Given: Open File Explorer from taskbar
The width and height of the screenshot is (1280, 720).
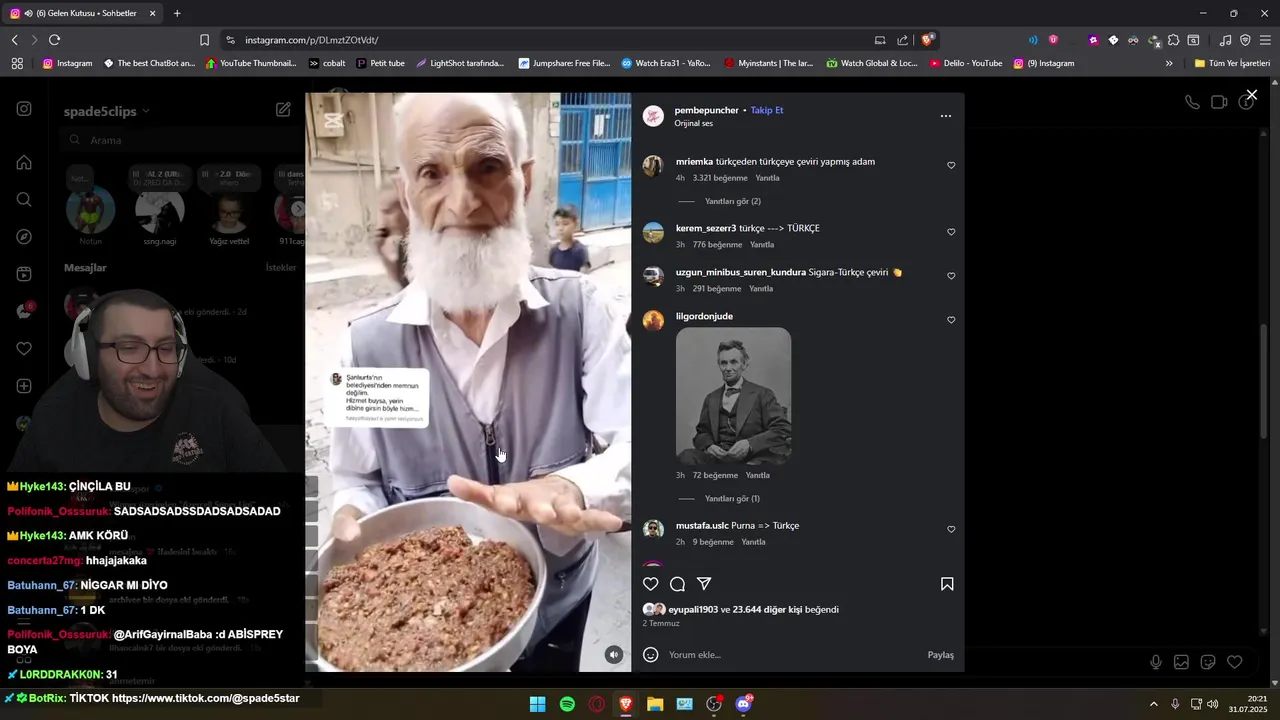Looking at the screenshot, I should coord(655,704).
